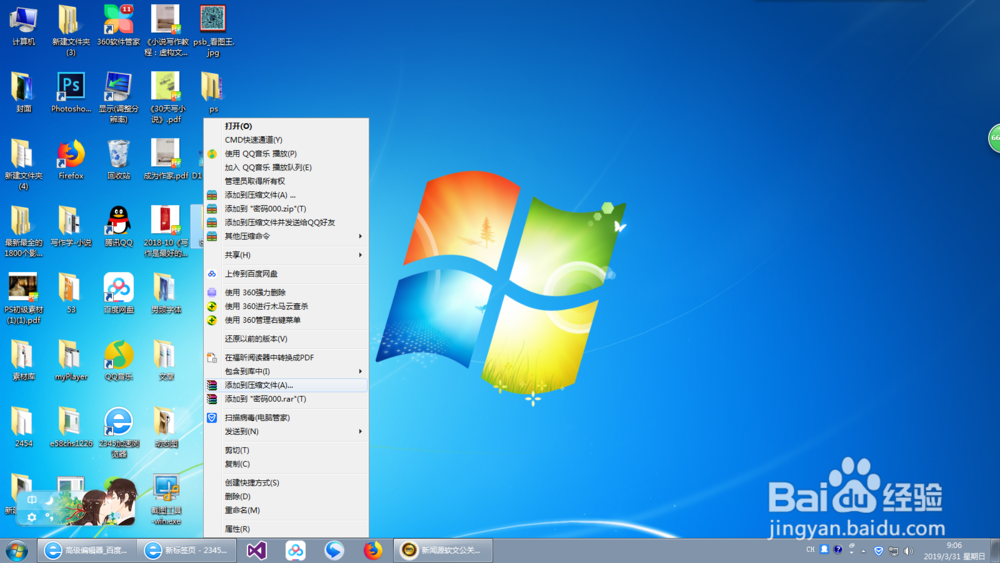Select the Photoshop desktop shortcut

(x=71, y=92)
